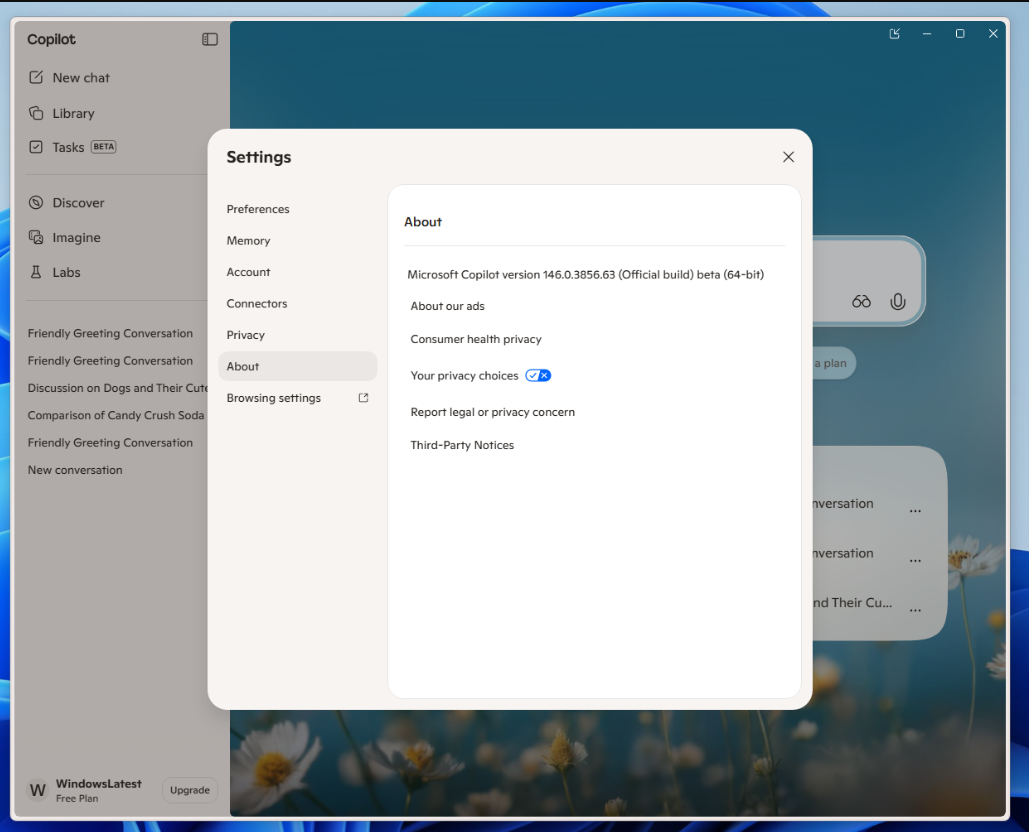Click the pop-out window icon in title bar
Image resolution: width=1029 pixels, height=832 pixels.
894,33
